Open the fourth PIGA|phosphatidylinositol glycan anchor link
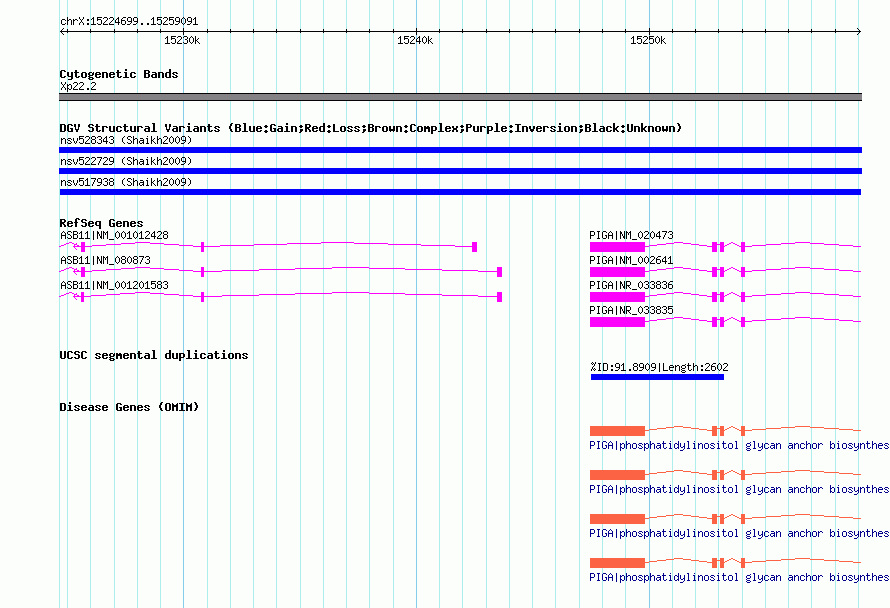890x608 pixels. click(739, 577)
